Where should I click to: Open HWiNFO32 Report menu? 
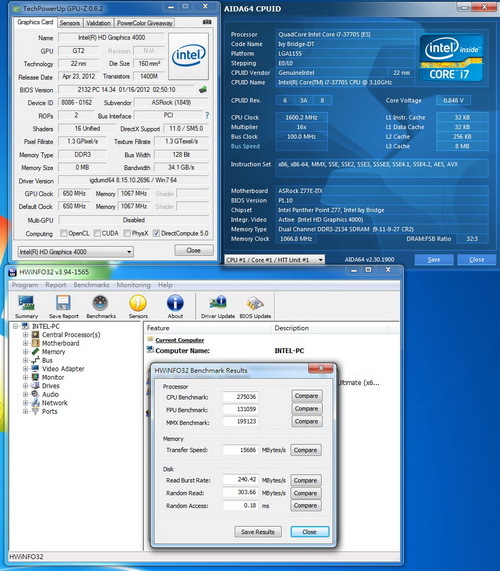[56, 285]
